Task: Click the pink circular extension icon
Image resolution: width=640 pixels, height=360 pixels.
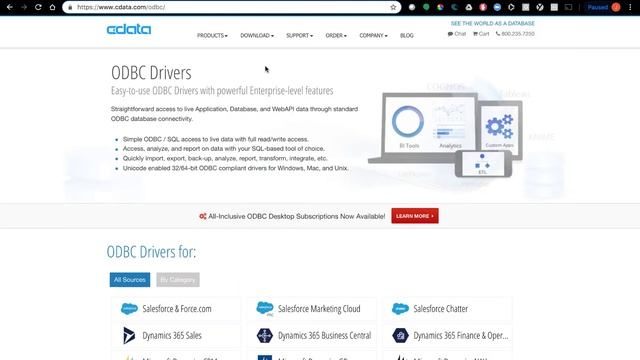Action: click(483, 7)
